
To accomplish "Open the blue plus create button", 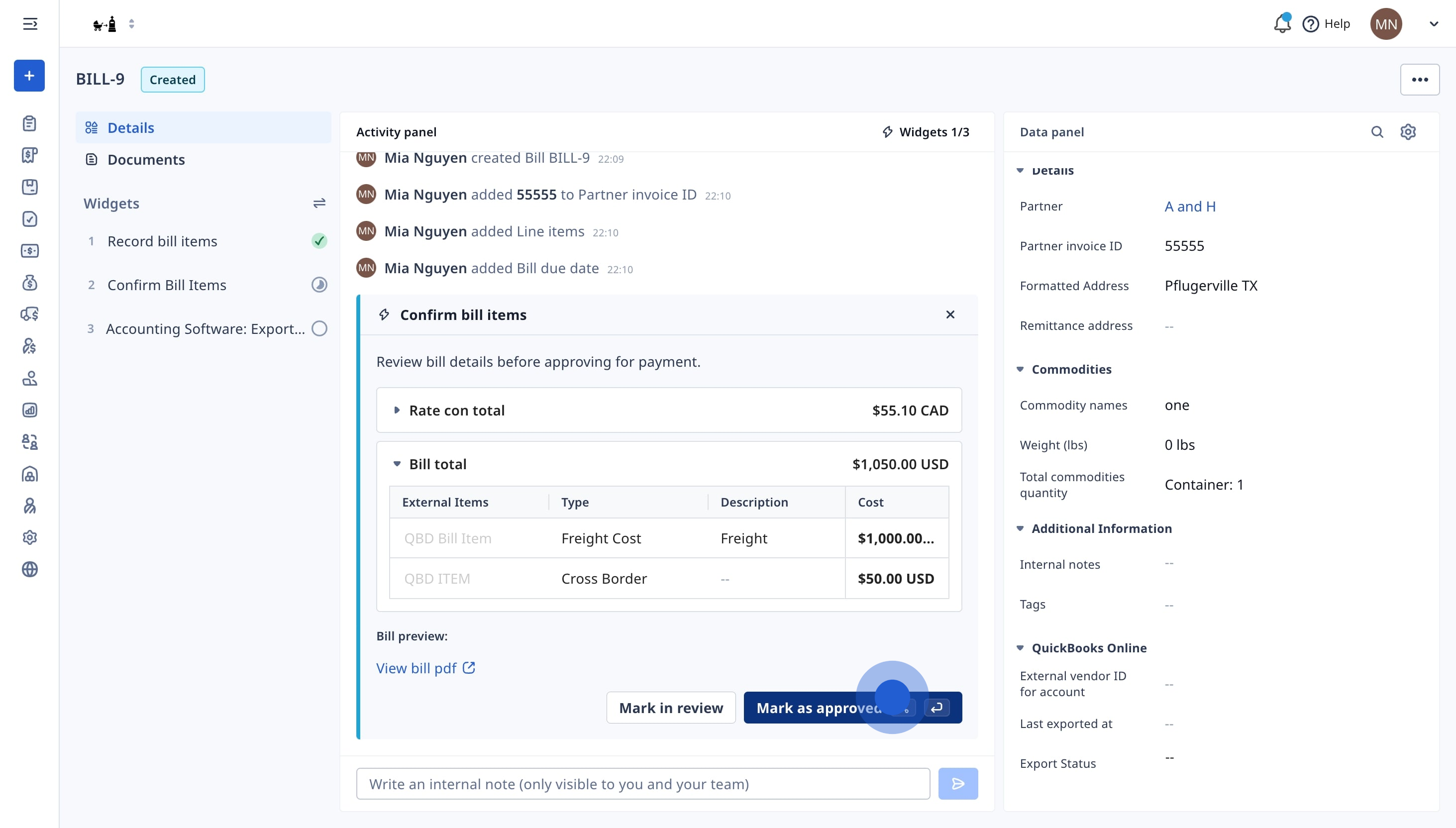I will [x=29, y=76].
